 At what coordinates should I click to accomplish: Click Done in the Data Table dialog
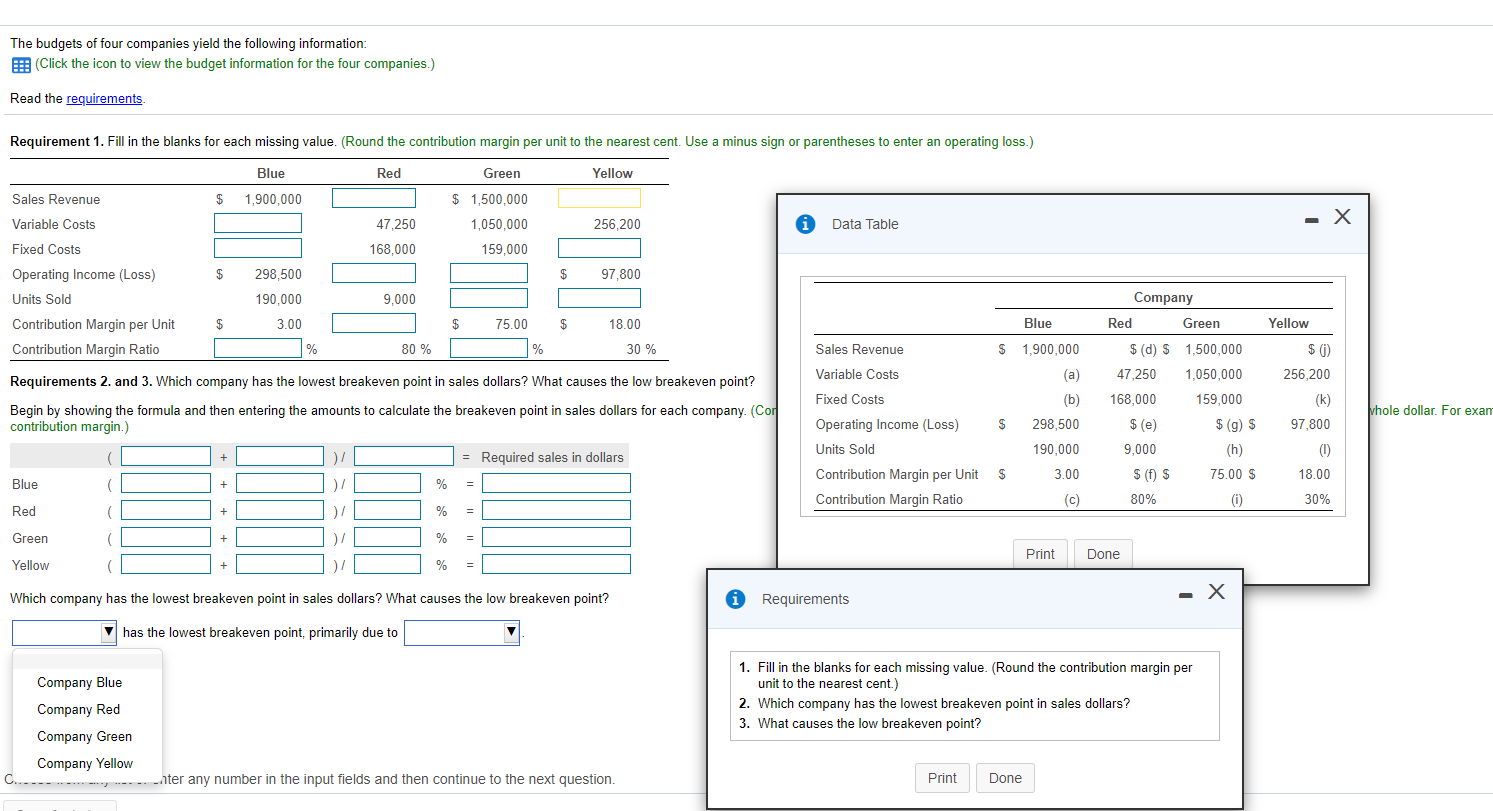tap(1103, 553)
